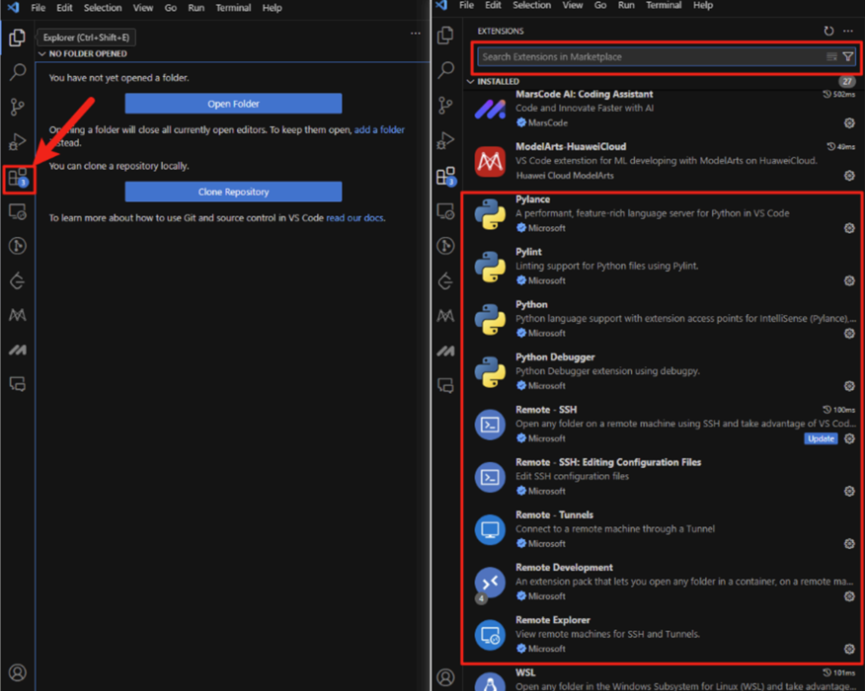Open Source Control in the Extensions window's activity bar
Viewport: 865px width, 691px height.
click(445, 105)
